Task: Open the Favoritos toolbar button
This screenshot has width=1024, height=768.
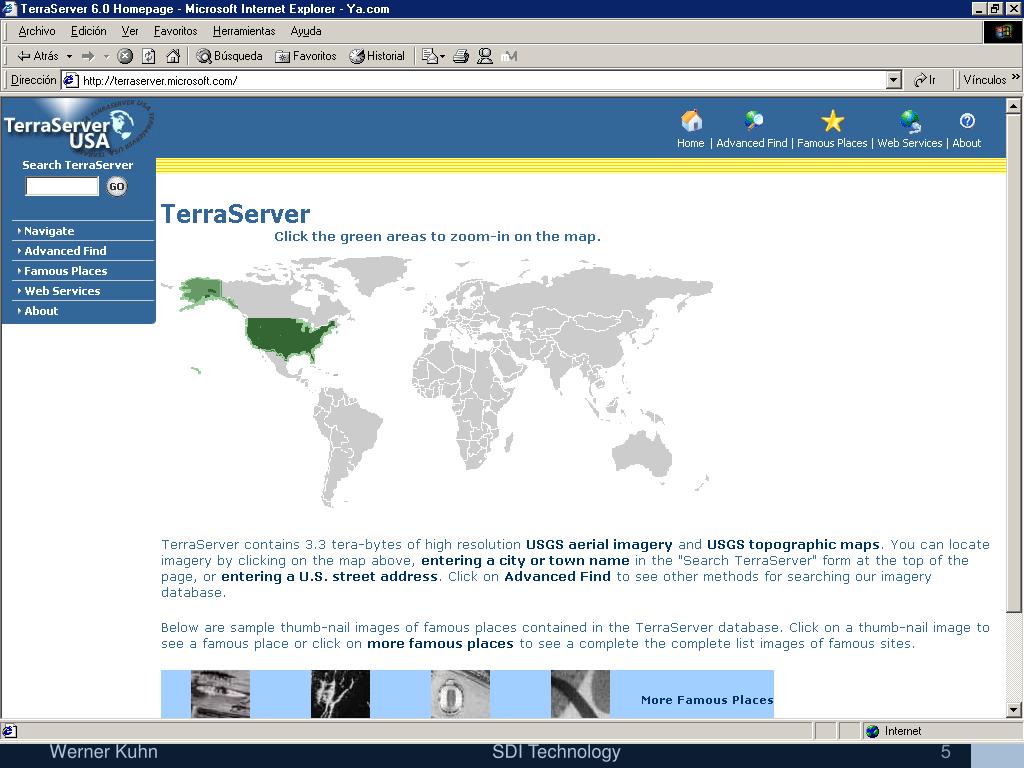Action: pos(306,56)
